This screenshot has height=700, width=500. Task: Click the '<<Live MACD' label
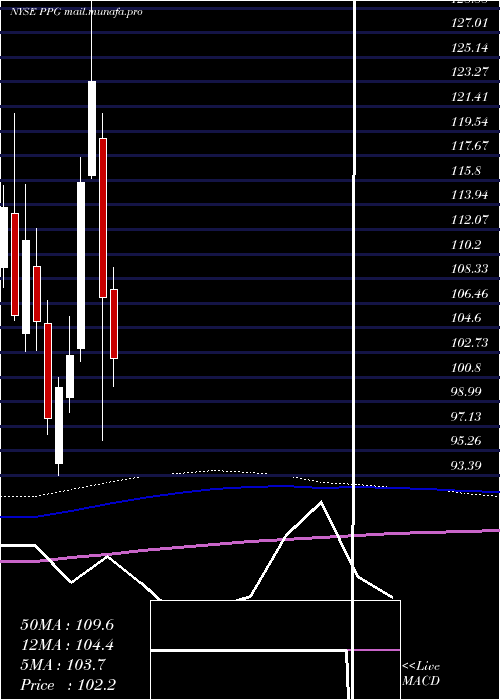pos(421,673)
